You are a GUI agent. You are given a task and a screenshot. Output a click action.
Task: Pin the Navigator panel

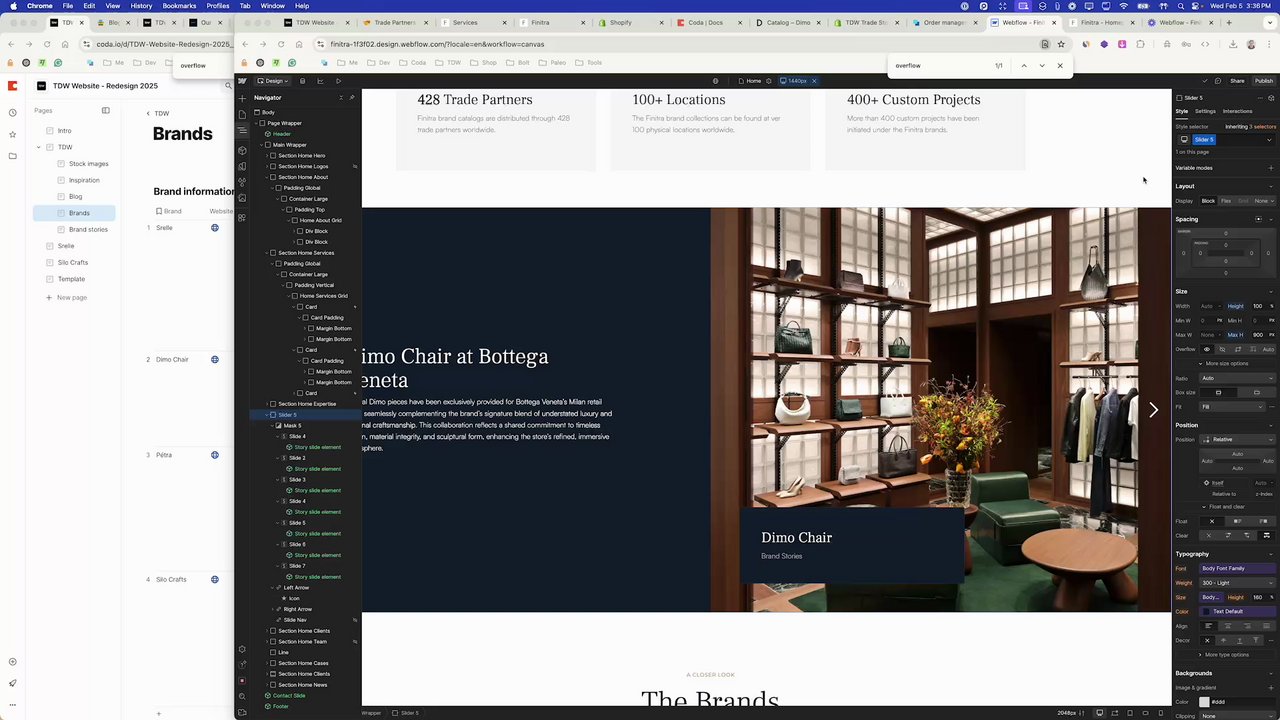352,97
